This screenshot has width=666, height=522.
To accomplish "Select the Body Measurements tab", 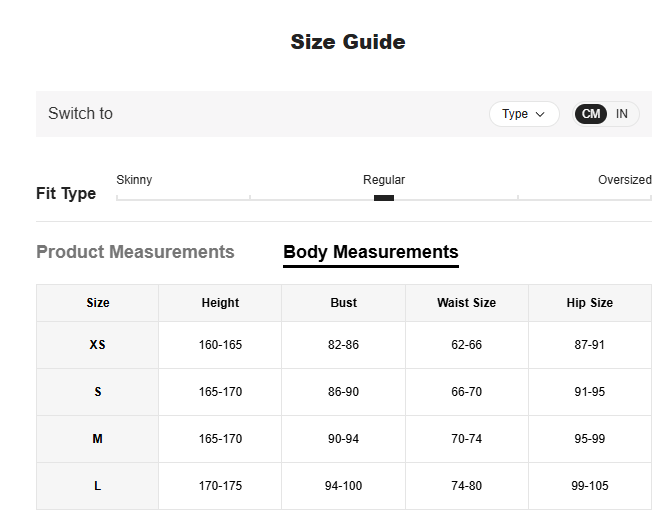I will (x=370, y=252).
